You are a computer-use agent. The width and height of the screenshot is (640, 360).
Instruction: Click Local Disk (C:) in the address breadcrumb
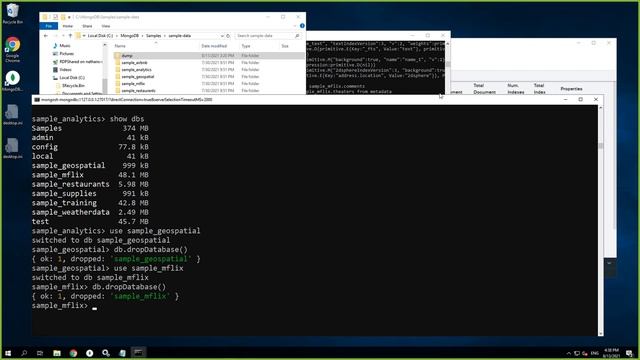pyautogui.click(x=100, y=36)
